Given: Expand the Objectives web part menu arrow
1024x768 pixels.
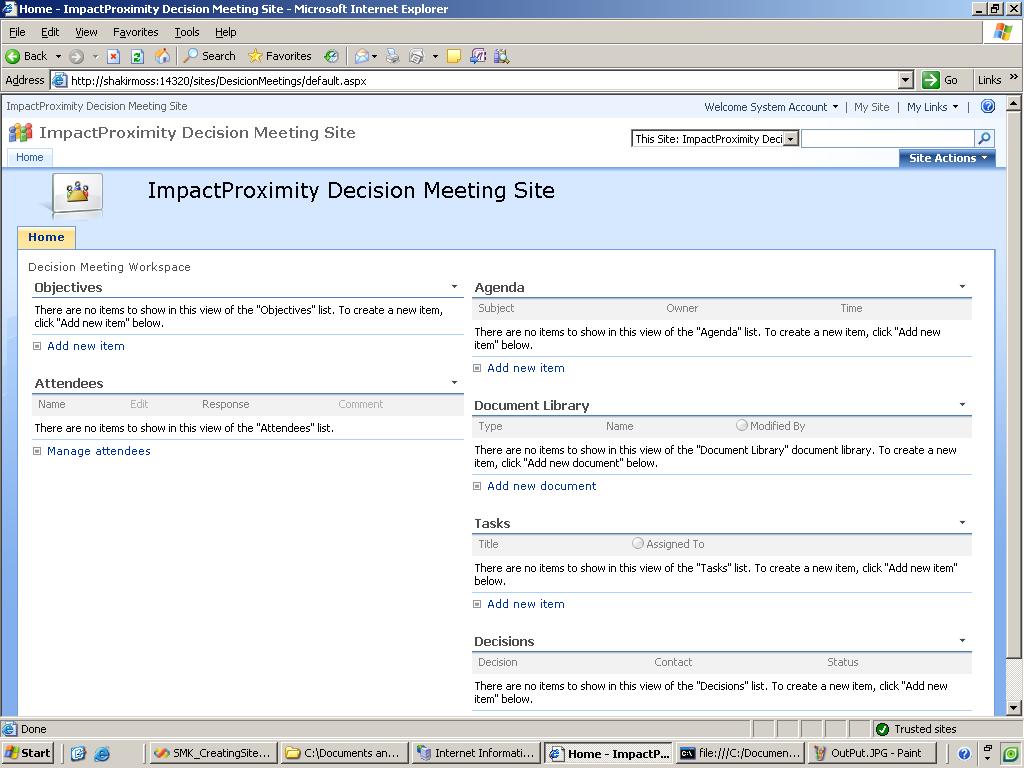Looking at the screenshot, I should 454,287.
